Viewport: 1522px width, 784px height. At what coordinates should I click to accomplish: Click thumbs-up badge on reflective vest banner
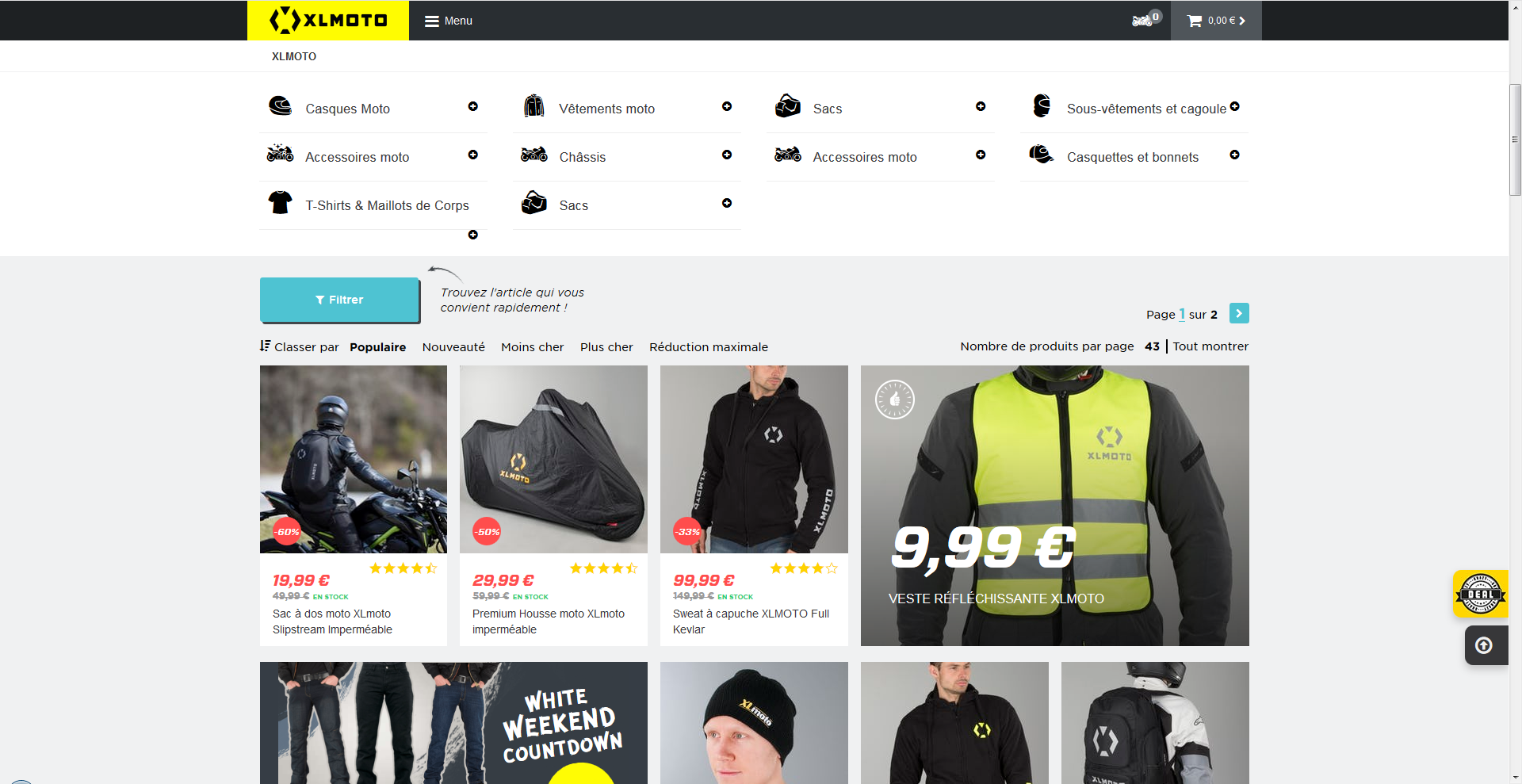895,399
